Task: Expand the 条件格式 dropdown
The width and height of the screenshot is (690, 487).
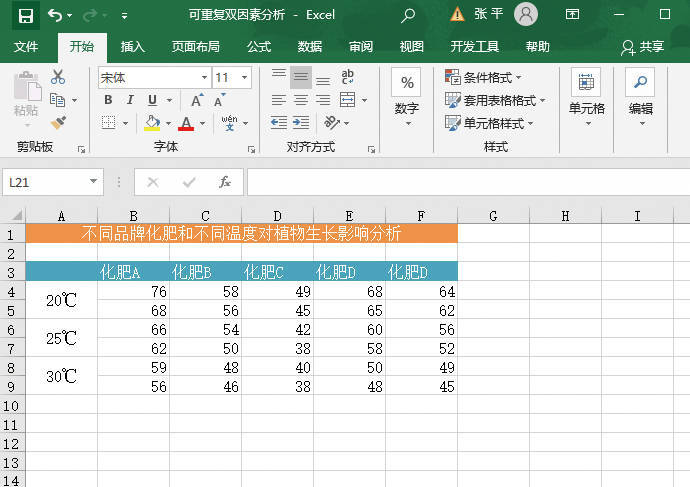Action: [x=484, y=77]
